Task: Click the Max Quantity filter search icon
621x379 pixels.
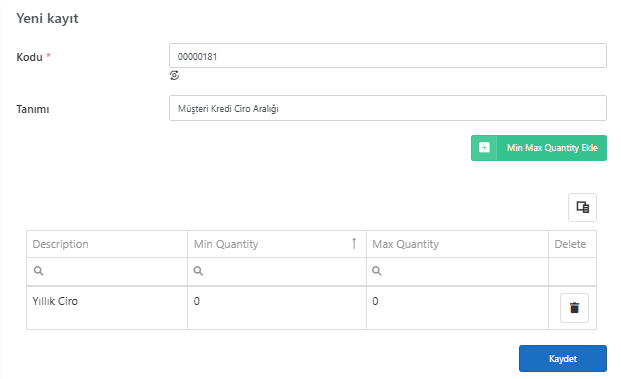Action: click(377, 271)
